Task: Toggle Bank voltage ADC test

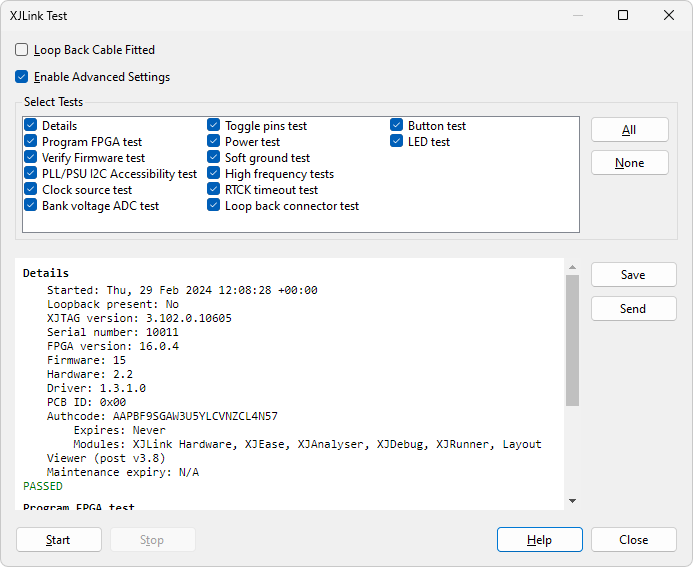Action: click(x=31, y=206)
